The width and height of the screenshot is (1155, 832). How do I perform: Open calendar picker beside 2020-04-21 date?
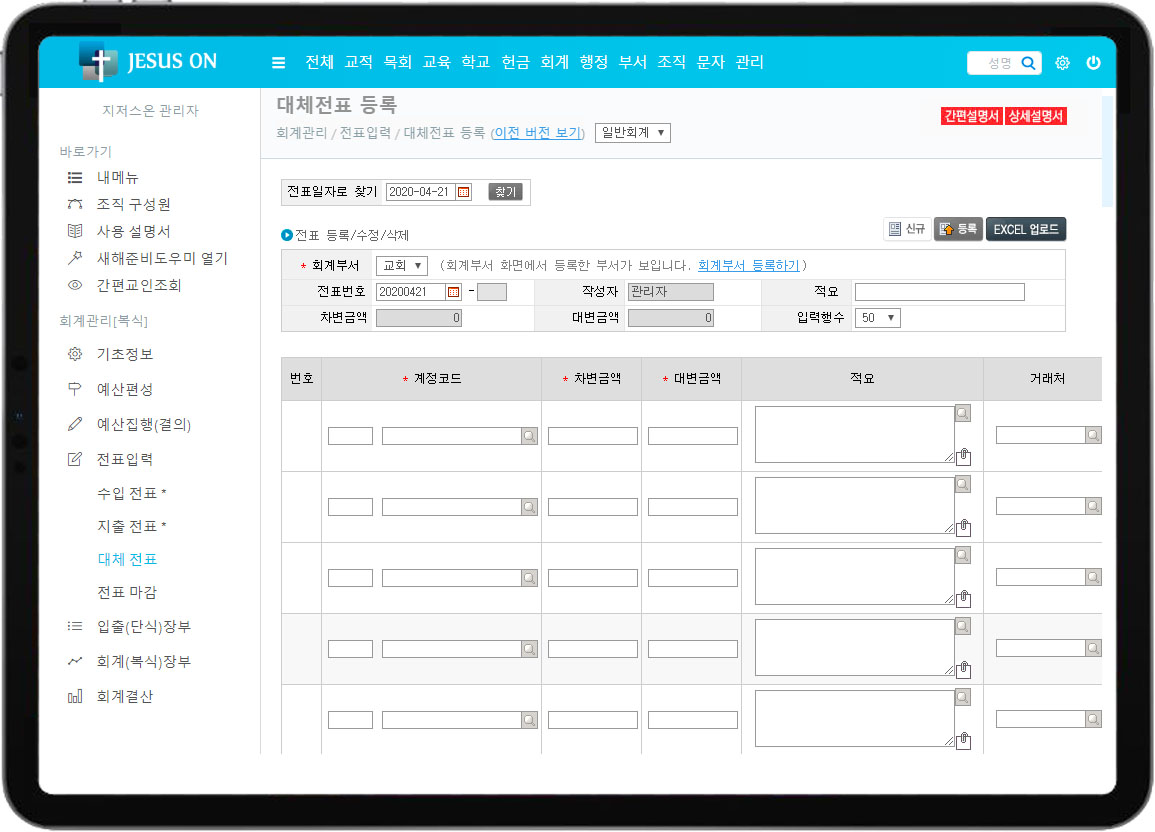(463, 192)
